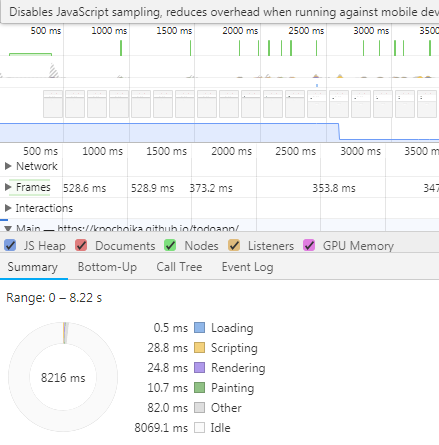Switch to the Bottom-Up tab
The height and width of the screenshot is (445, 439).
(107, 267)
